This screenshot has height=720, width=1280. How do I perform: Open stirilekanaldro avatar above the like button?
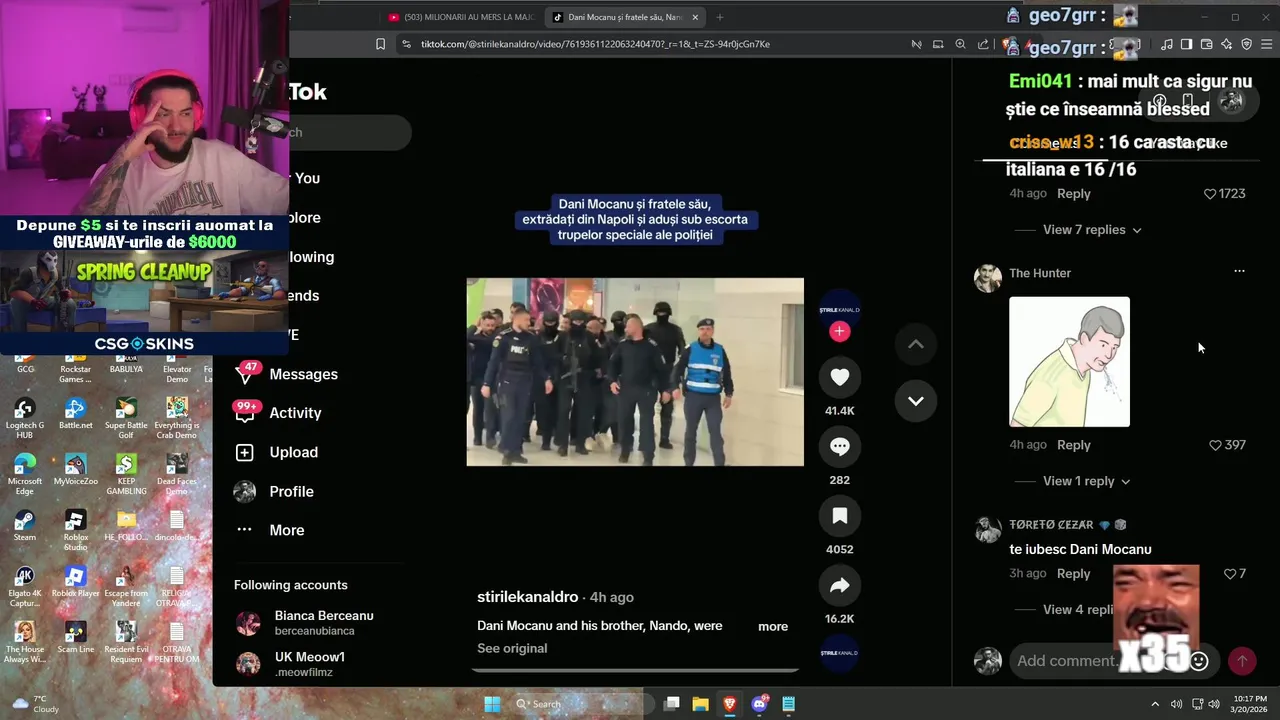[839, 309]
